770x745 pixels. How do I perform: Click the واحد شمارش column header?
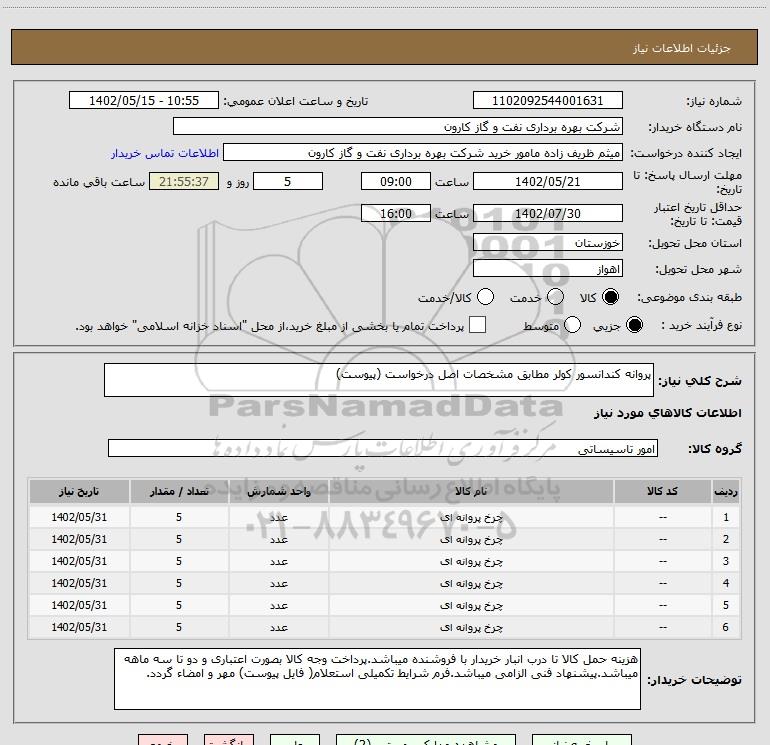[278, 492]
